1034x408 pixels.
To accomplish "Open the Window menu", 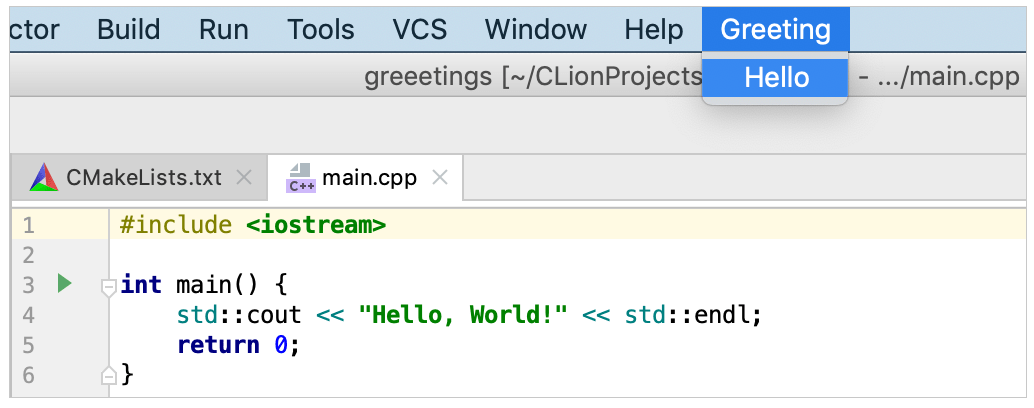I will click(x=536, y=29).
